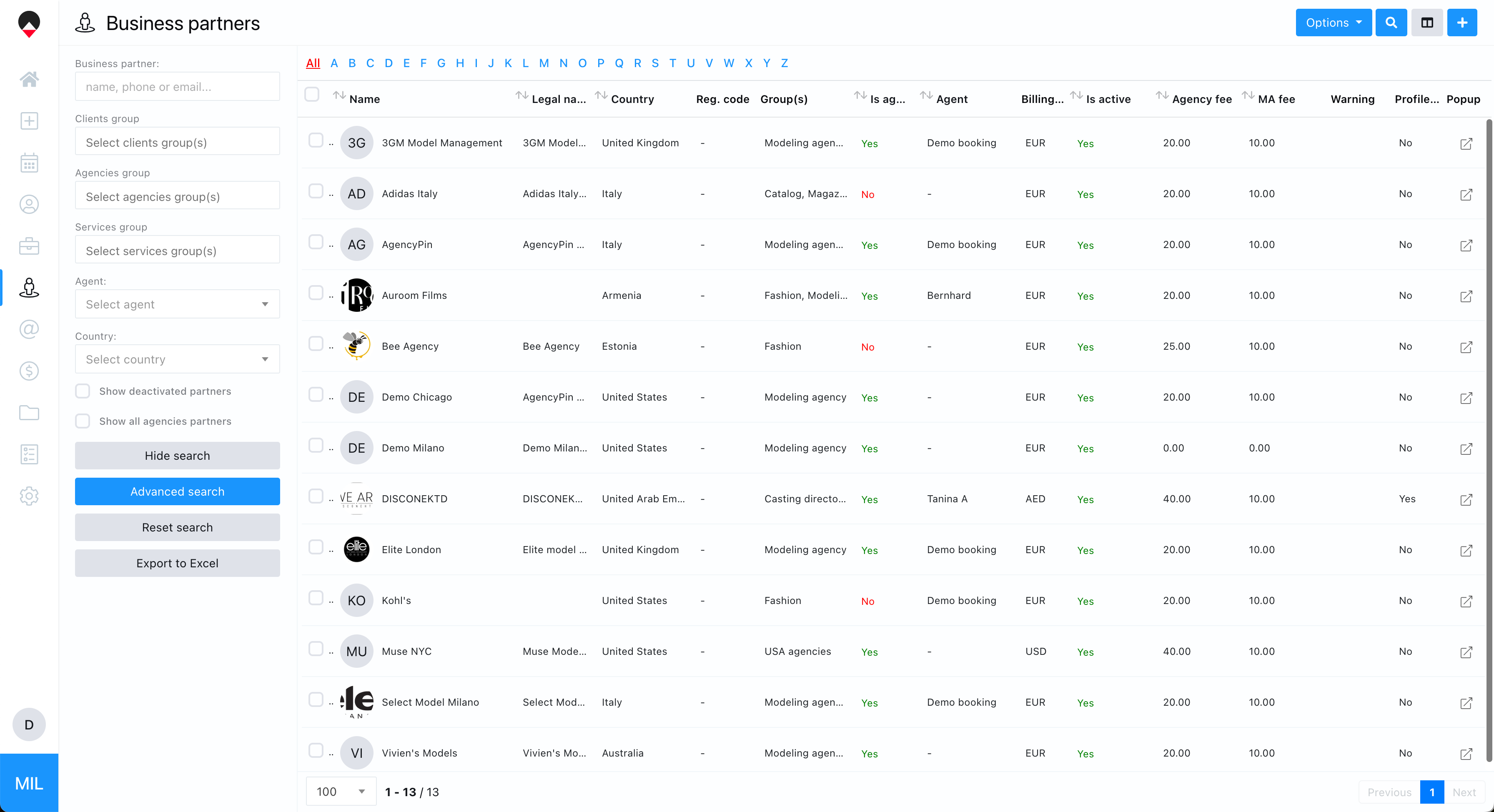This screenshot has height=812, width=1494.
Task: Open the Select services group(s) selector
Action: (x=178, y=250)
